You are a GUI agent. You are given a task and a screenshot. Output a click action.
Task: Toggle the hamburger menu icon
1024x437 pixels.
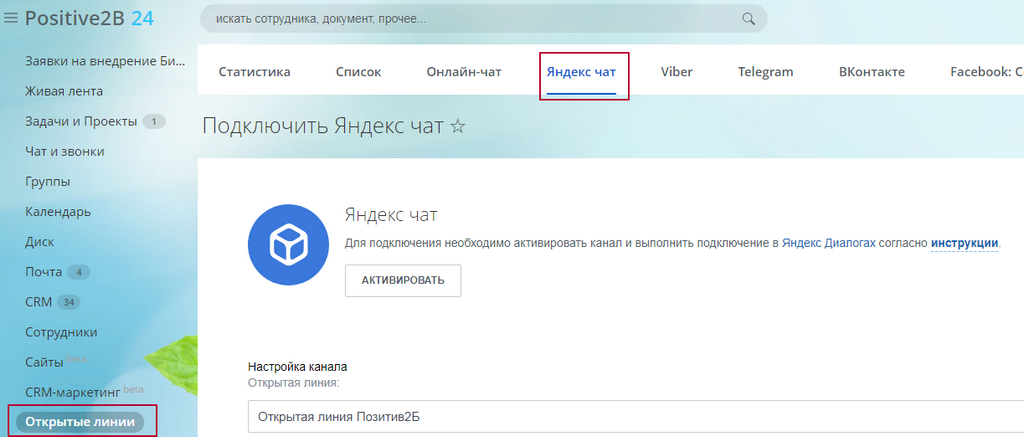(x=10, y=19)
